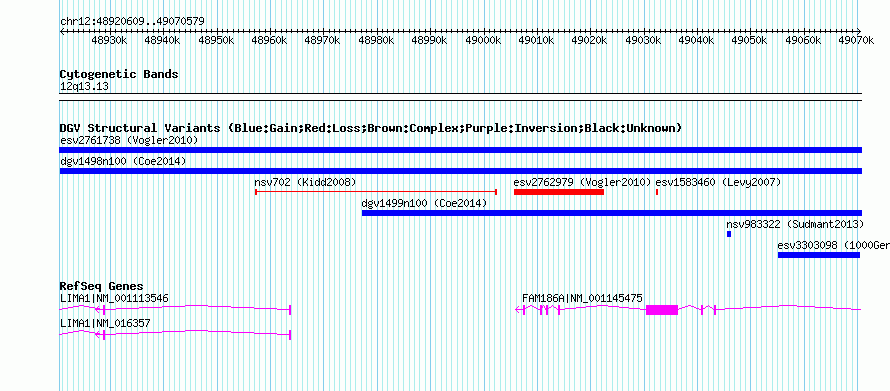Collapse the DGV Structural Variants track title

coord(371,128)
